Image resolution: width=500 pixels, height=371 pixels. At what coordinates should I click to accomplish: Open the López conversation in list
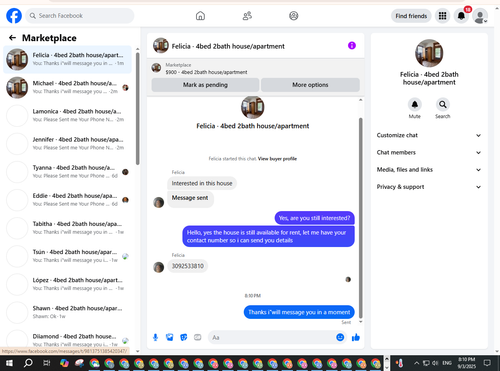(68, 284)
